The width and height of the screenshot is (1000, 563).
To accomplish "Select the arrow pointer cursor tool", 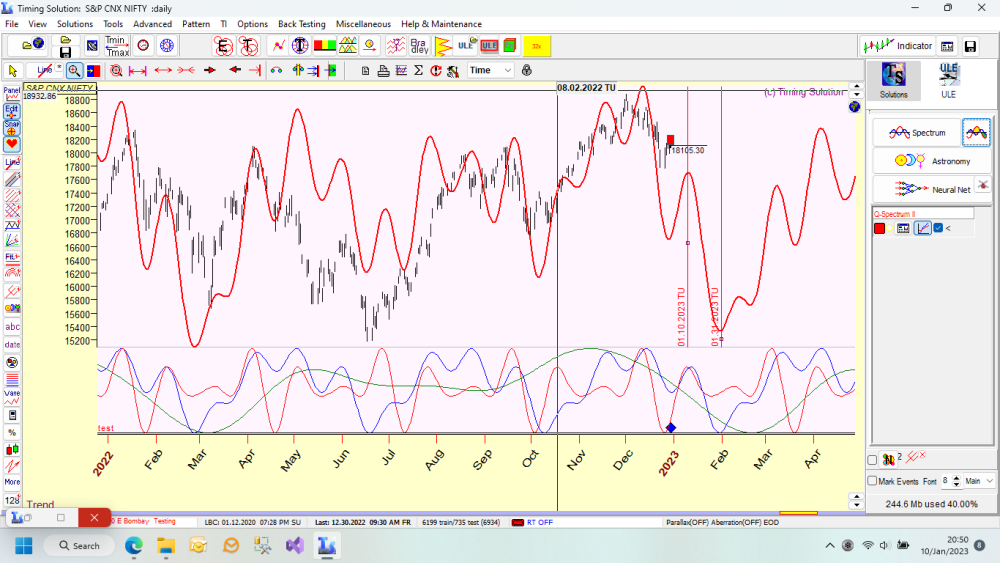I will [x=12, y=71].
